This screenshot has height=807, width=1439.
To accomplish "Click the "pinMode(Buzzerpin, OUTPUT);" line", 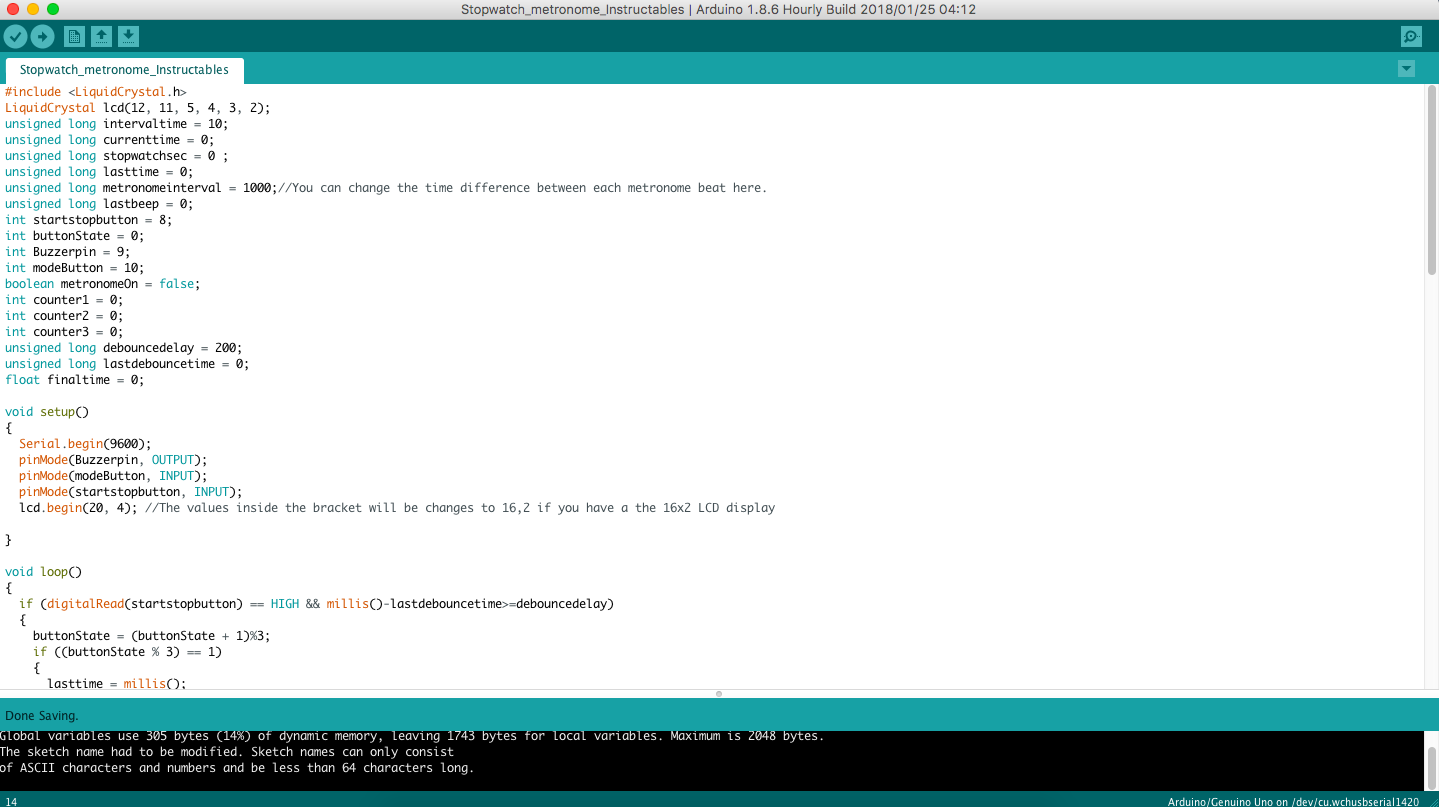I will [x=113, y=460].
